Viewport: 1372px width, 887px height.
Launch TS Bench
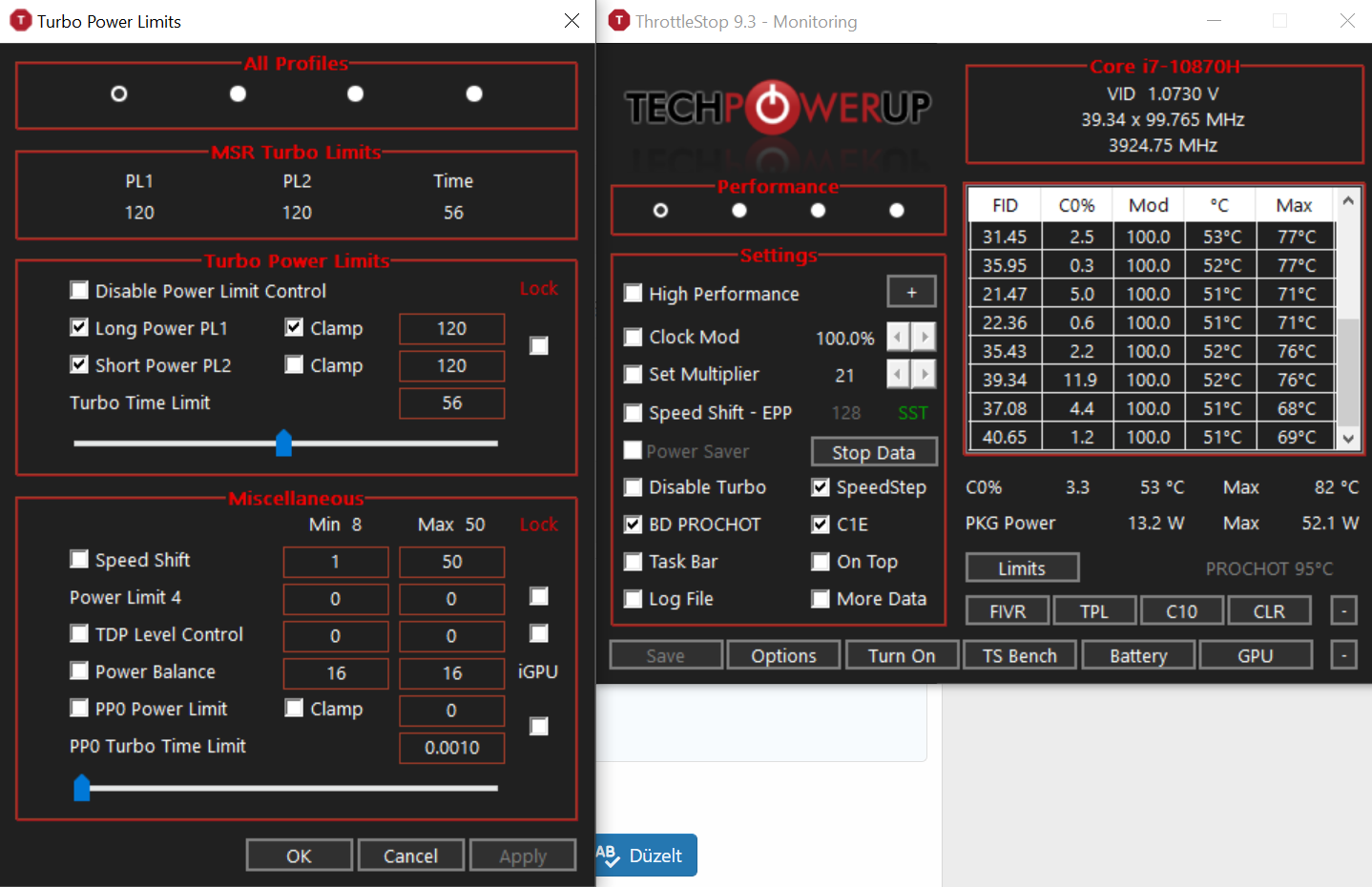[1020, 655]
